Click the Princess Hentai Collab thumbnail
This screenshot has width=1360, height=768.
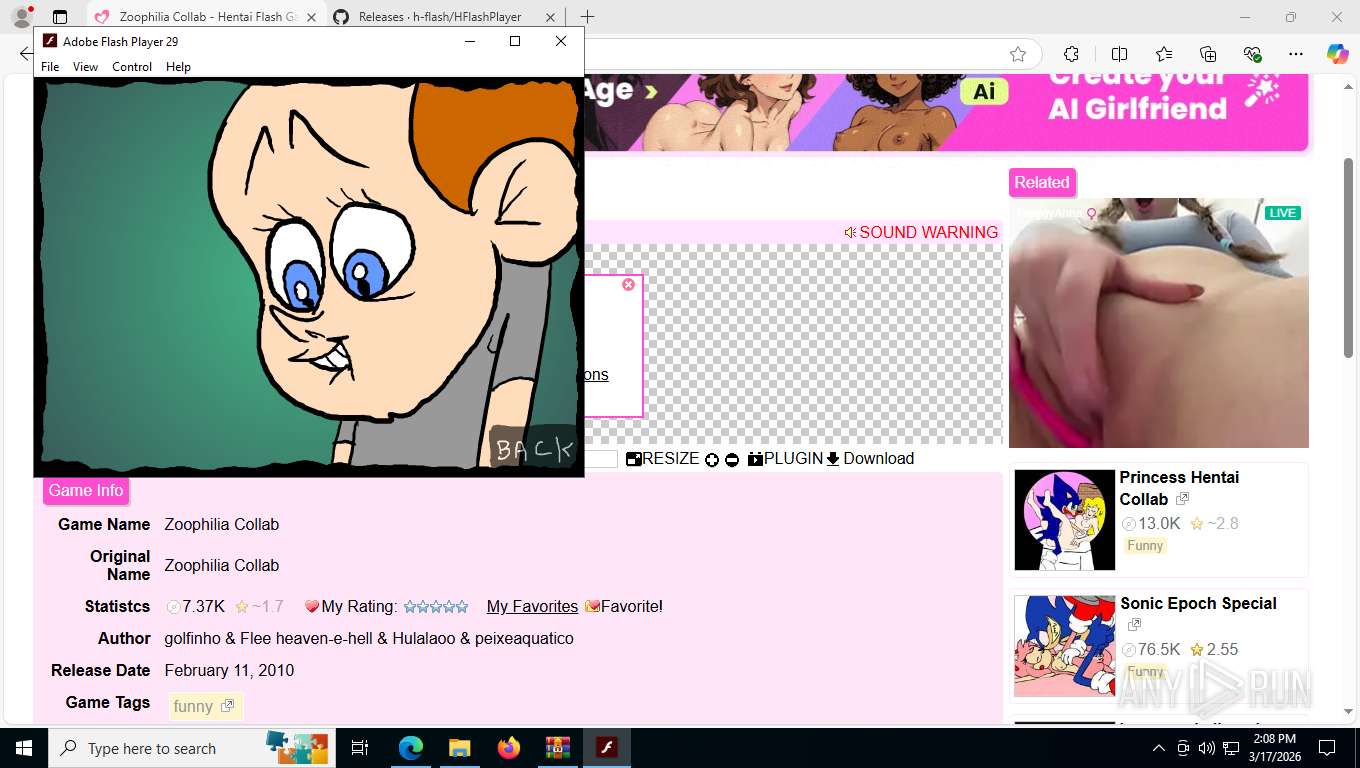1064,520
